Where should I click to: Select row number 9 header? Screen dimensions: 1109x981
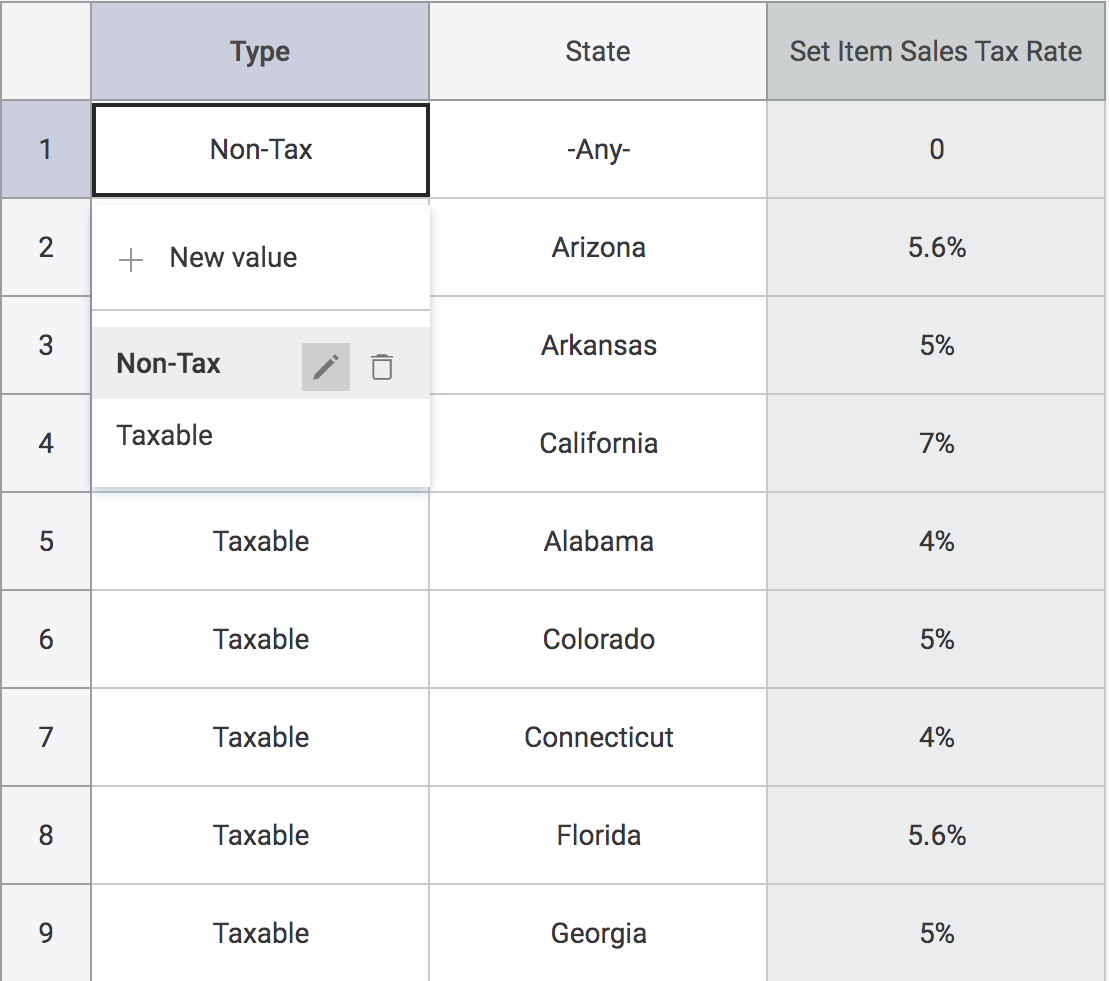pyautogui.click(x=46, y=933)
